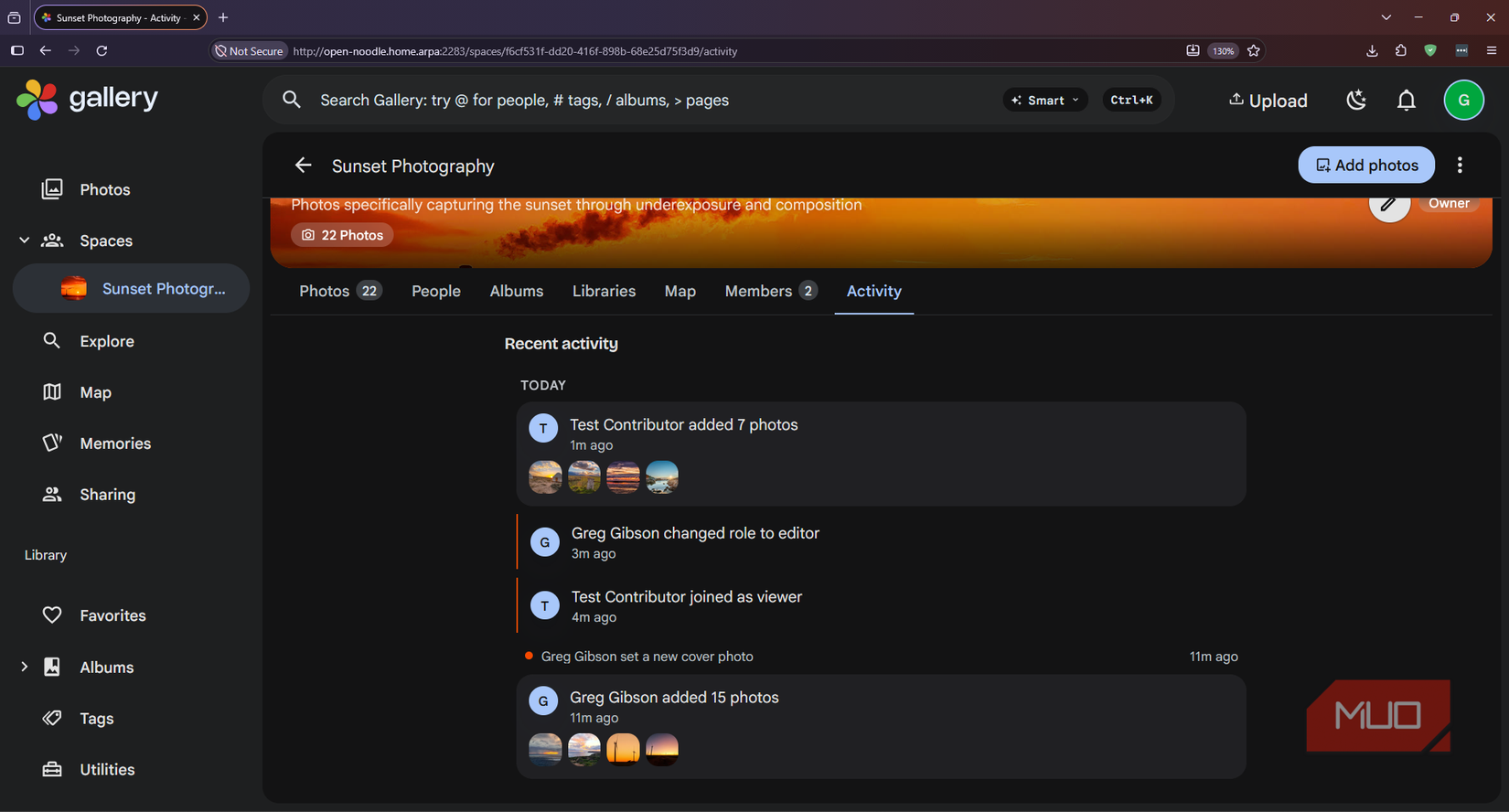Select Sunset Photography space in sidebar
This screenshot has width=1509, height=812.
132,289
